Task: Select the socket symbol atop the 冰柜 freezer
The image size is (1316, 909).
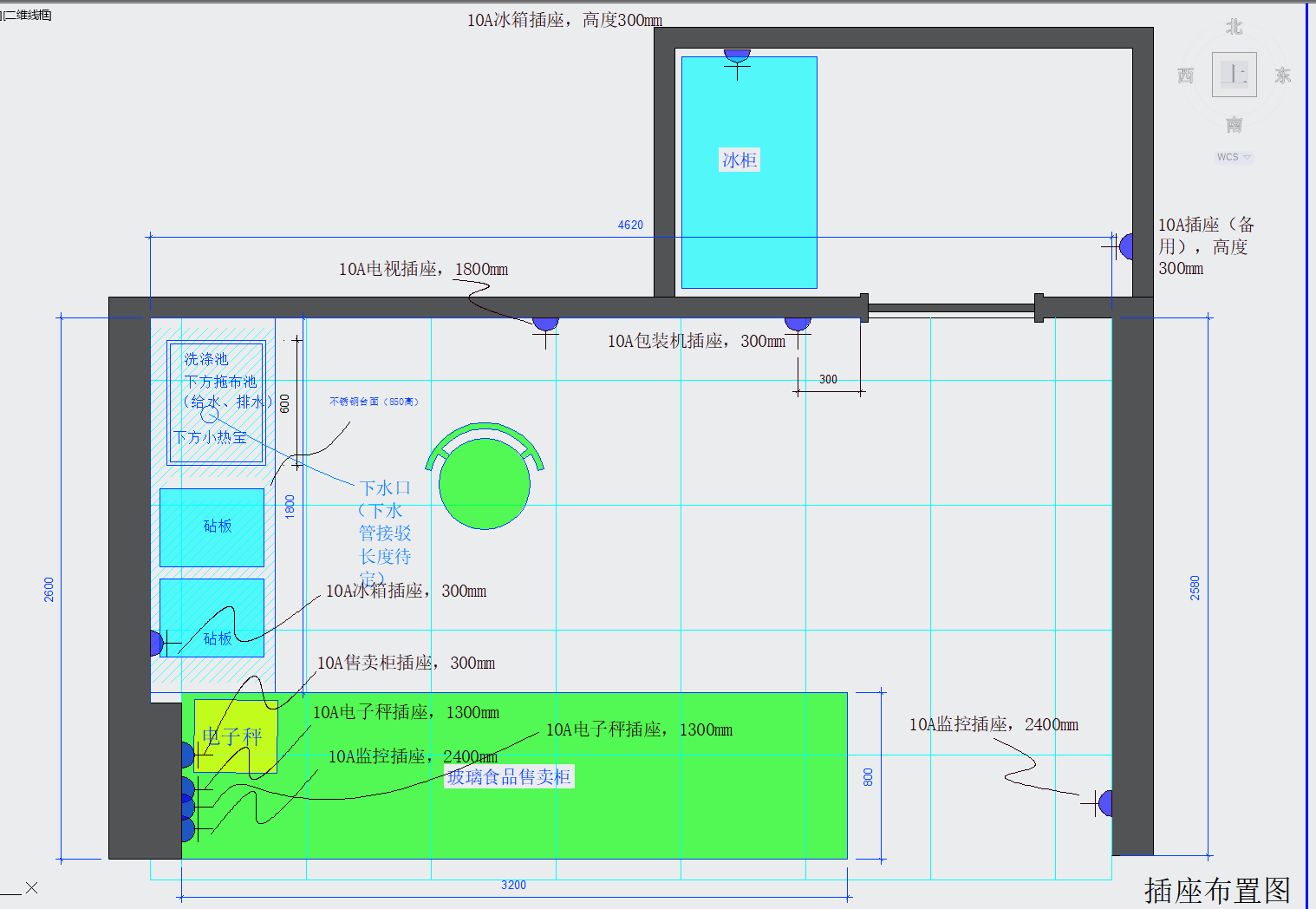Action: [737, 56]
